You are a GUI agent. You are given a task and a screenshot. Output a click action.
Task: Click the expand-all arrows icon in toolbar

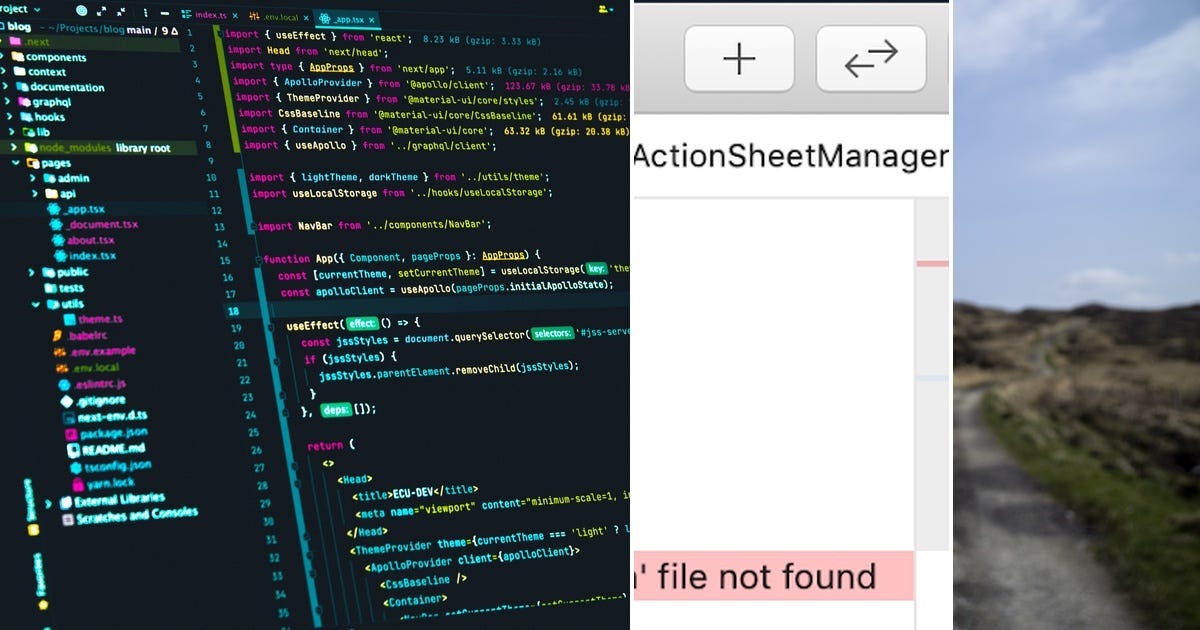click(101, 12)
